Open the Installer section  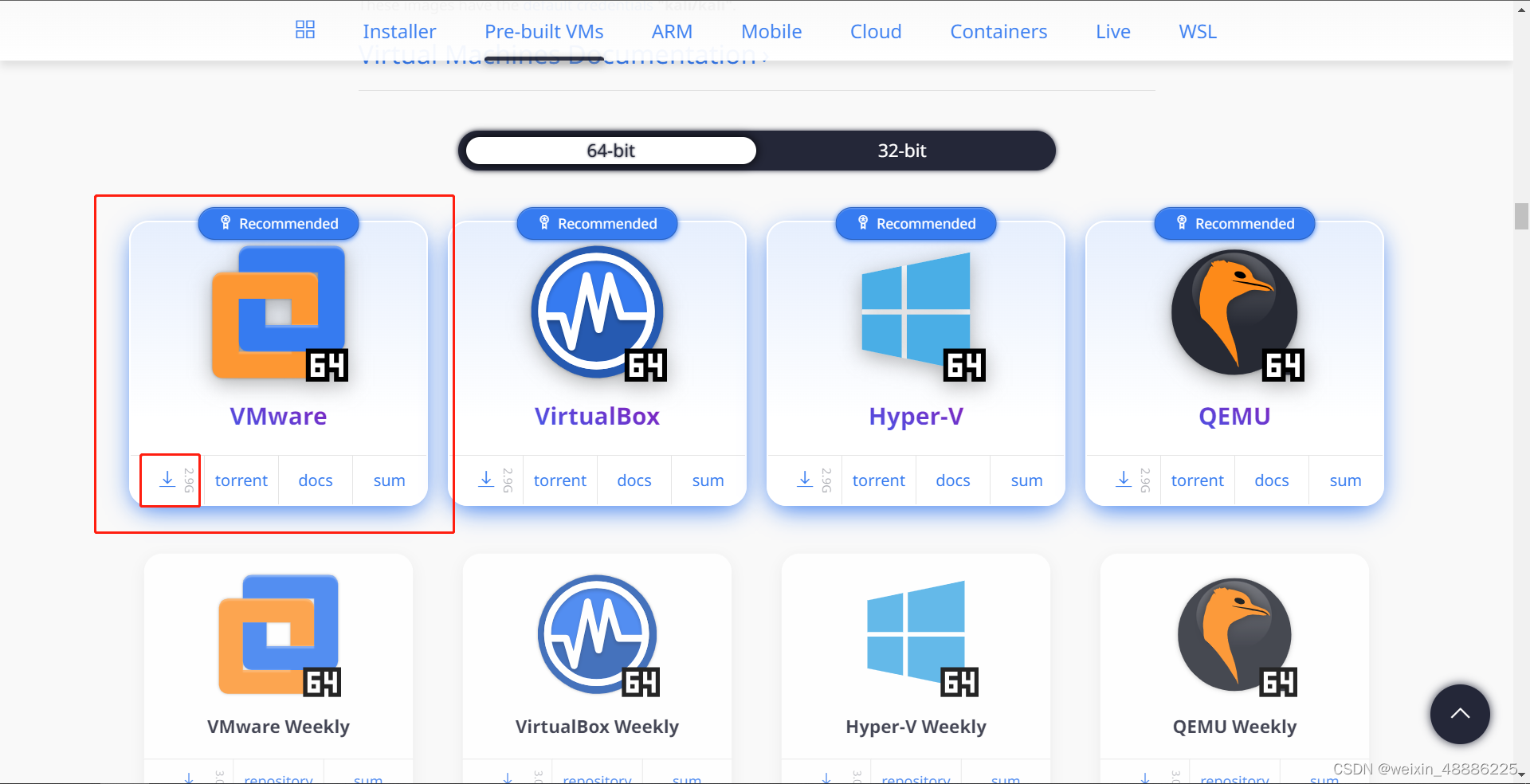click(399, 32)
